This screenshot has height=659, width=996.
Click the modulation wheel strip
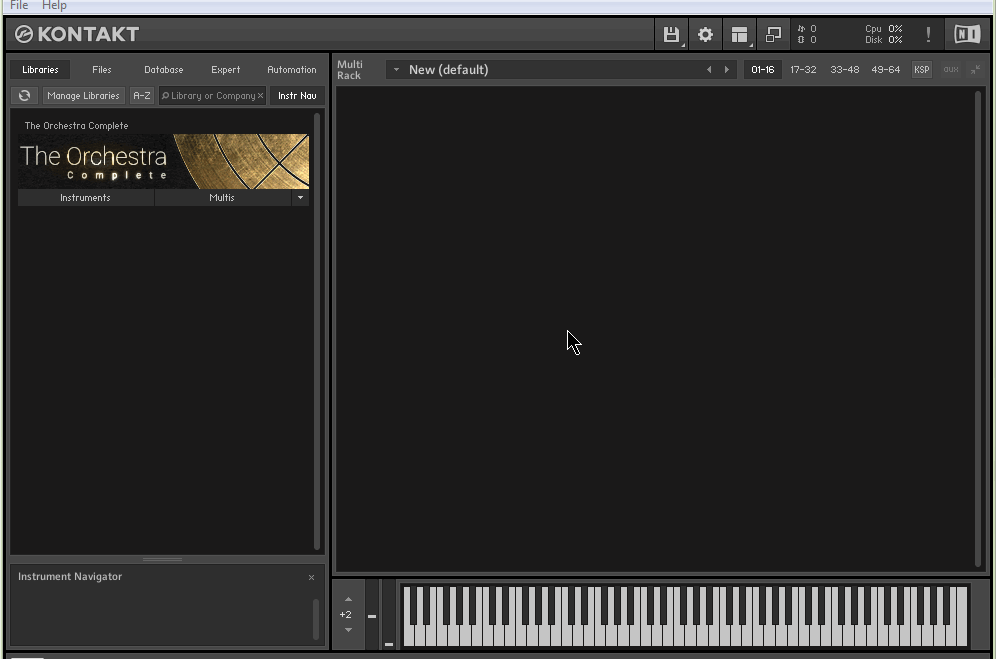click(389, 615)
